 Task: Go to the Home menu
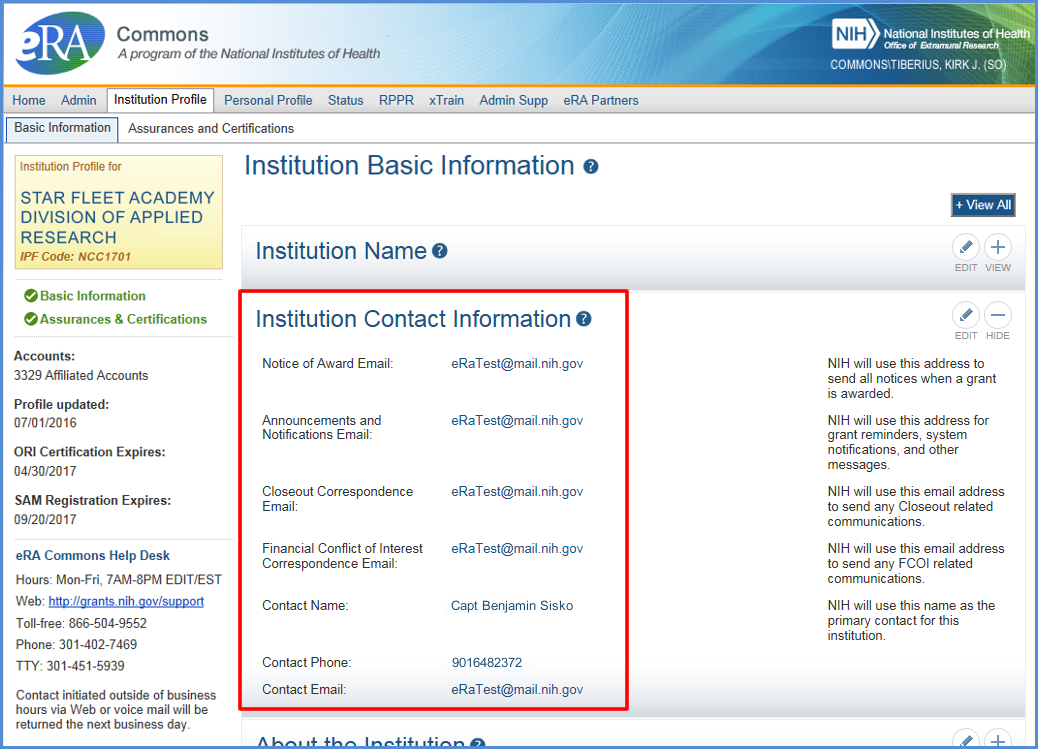[29, 100]
